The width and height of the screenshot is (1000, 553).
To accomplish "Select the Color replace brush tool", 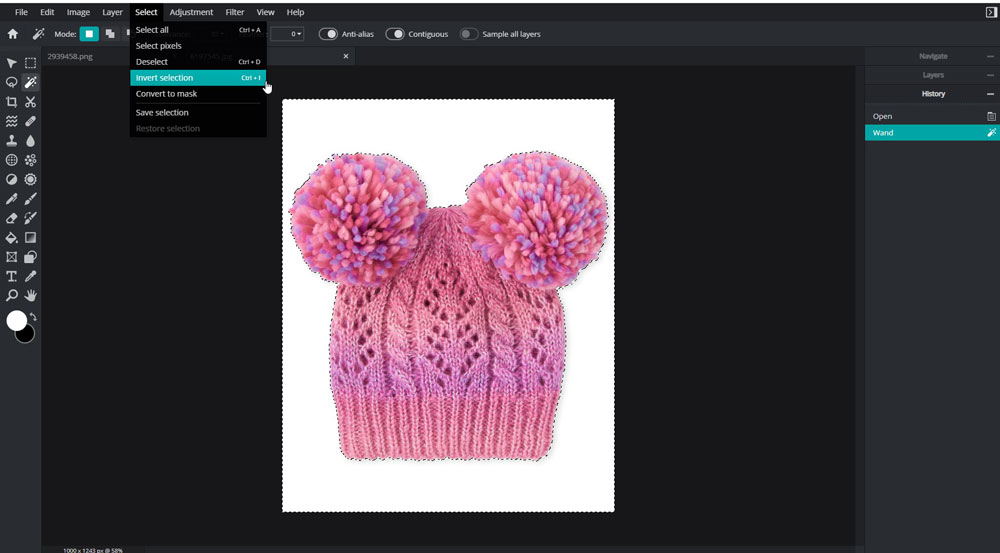I will pyautogui.click(x=31, y=218).
